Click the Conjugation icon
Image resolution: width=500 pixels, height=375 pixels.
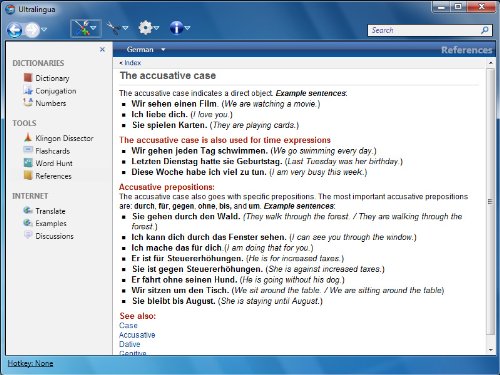pos(28,90)
